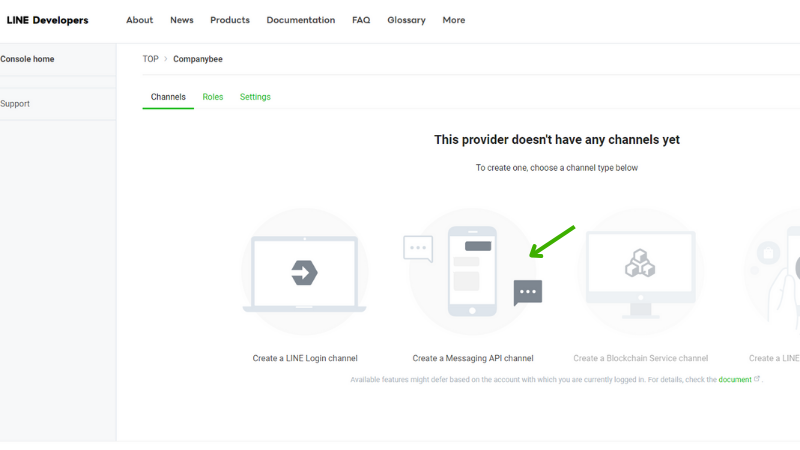Image resolution: width=800 pixels, height=450 pixels.
Task: Open the About menu item
Action: point(139,20)
